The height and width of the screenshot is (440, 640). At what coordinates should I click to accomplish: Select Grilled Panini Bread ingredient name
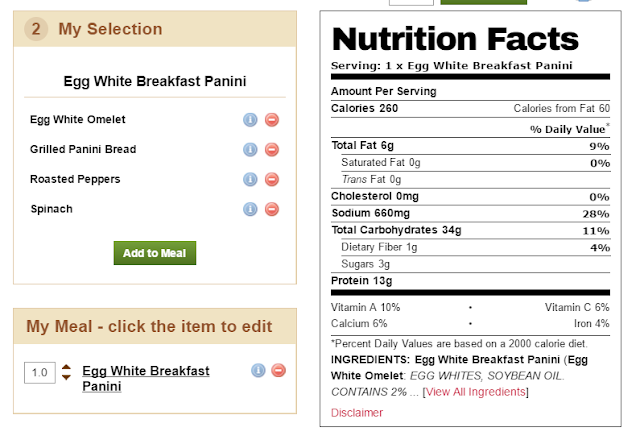pos(83,150)
